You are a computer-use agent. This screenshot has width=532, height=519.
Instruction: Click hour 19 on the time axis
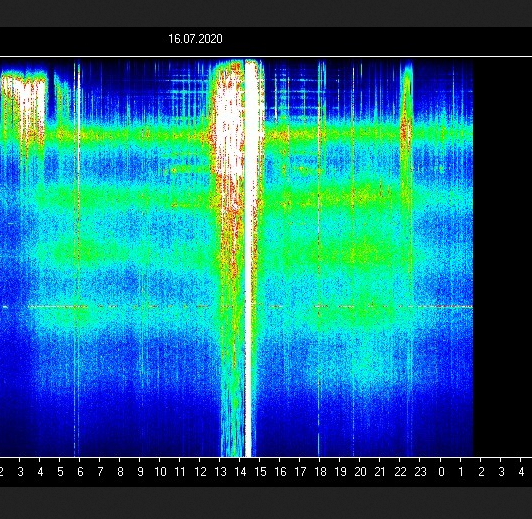(340, 472)
